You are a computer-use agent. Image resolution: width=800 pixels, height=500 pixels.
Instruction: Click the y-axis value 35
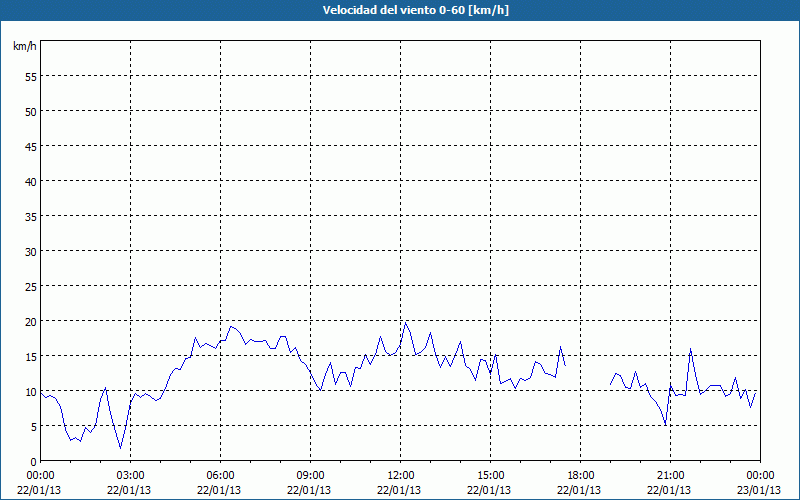click(31, 216)
